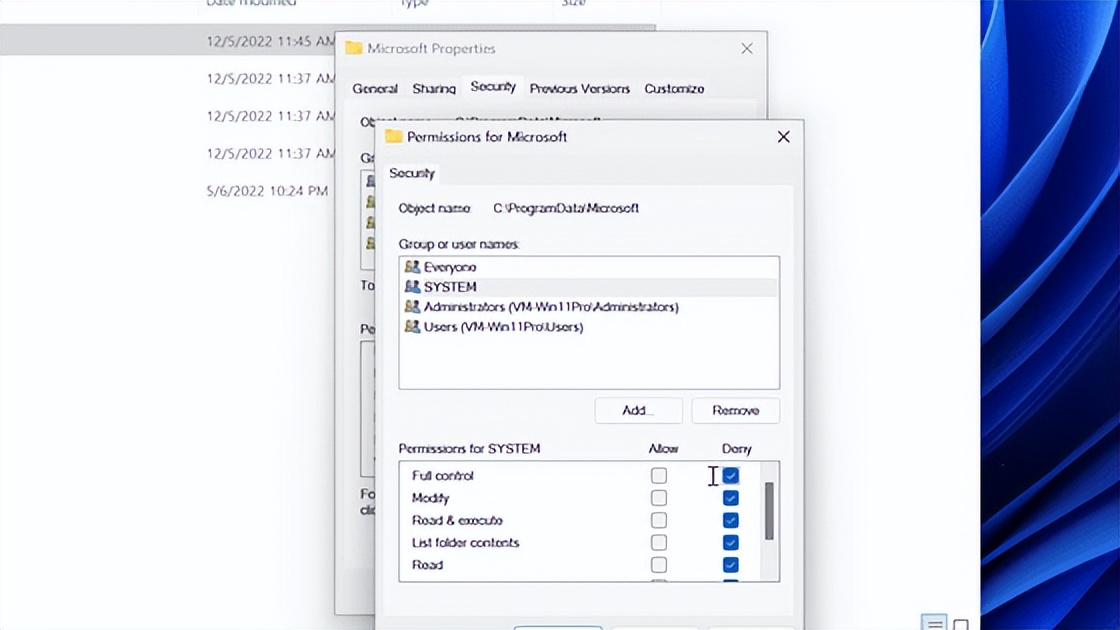1120x630 pixels.
Task: Select the SYSTEM user entry
Action: [x=588, y=286]
